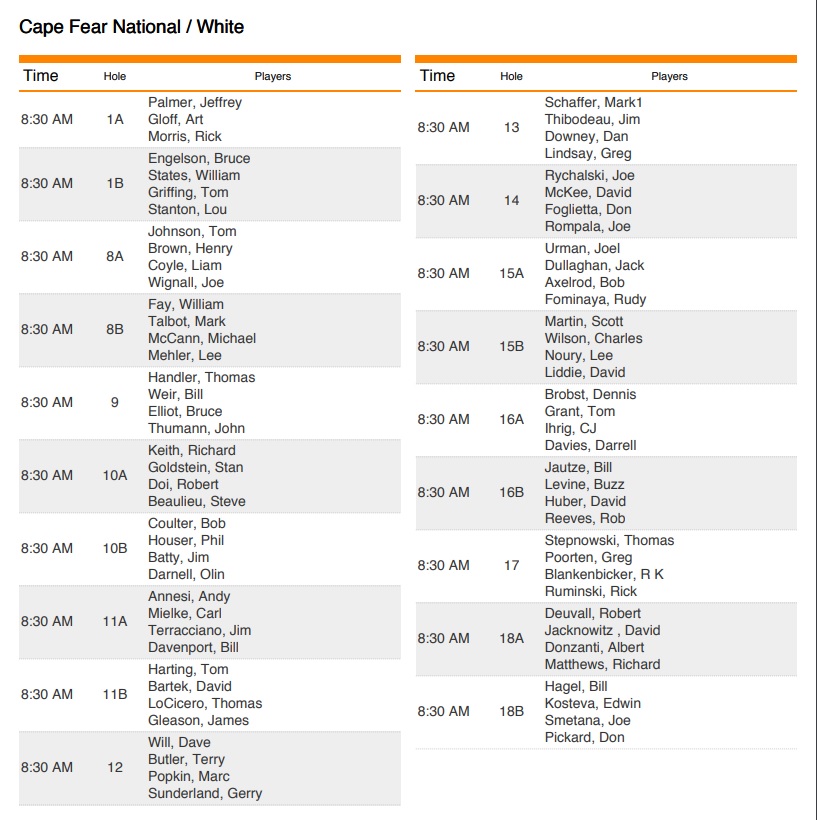Select player Pickard, Don
Screen dimensions: 817x820
click(584, 737)
